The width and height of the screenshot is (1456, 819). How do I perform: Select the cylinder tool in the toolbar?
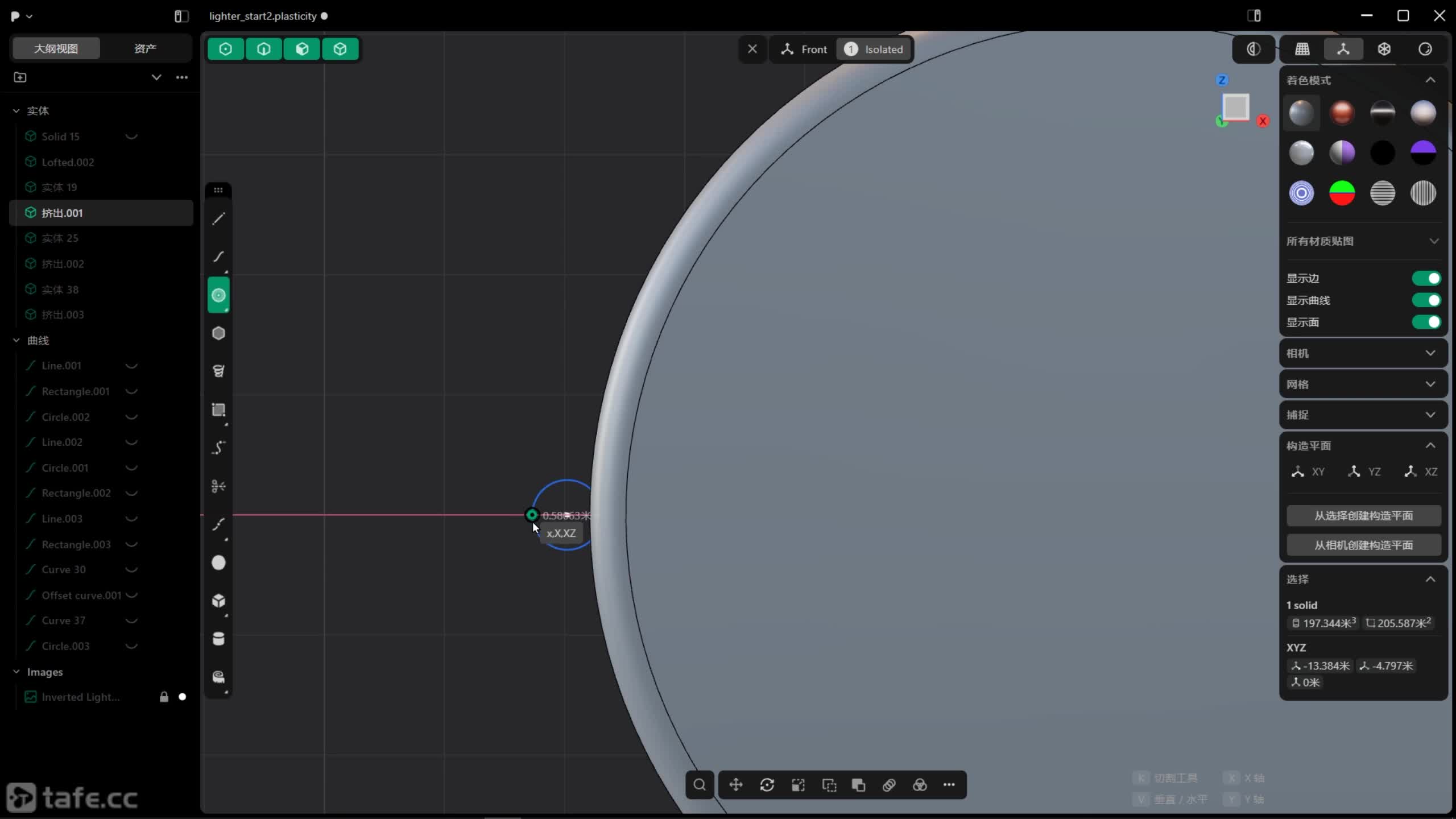pyautogui.click(x=218, y=639)
